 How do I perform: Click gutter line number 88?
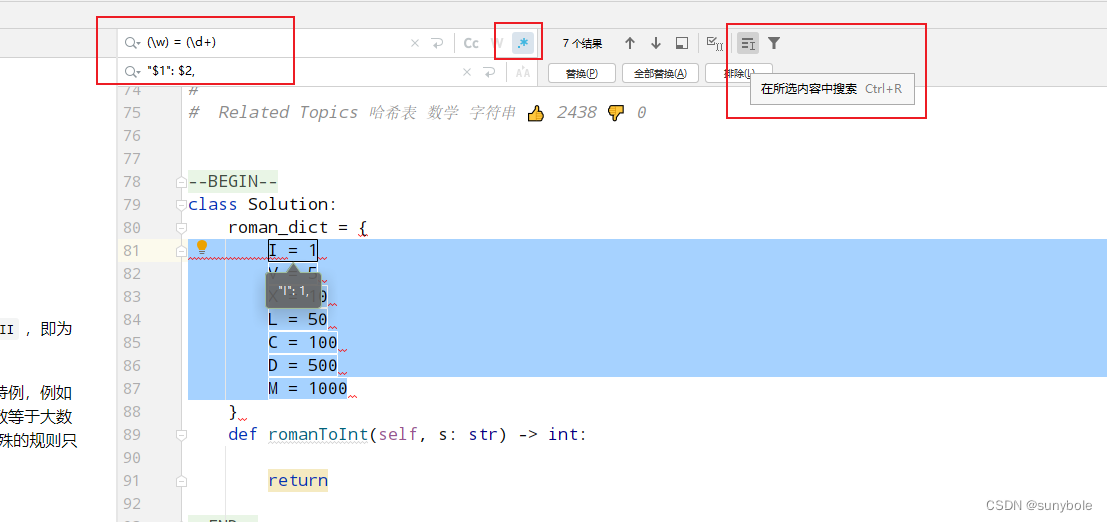click(131, 411)
